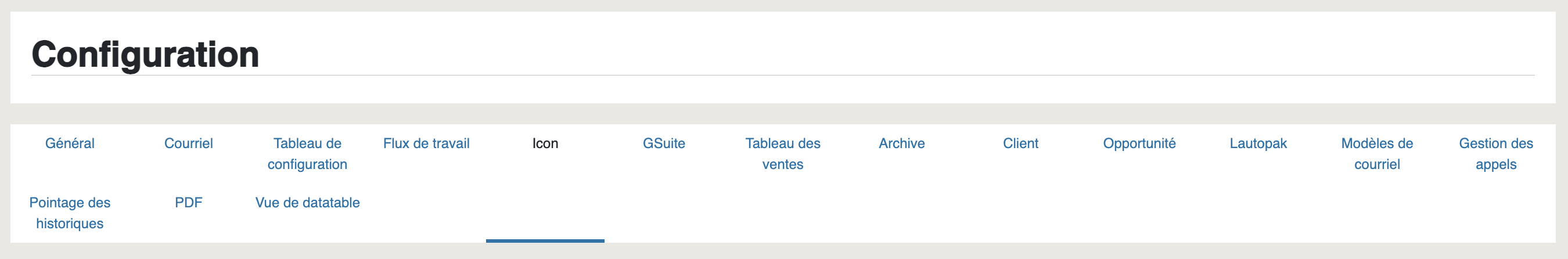1568x259 pixels.
Task: Go to the Flux de travail tab
Action: (426, 143)
